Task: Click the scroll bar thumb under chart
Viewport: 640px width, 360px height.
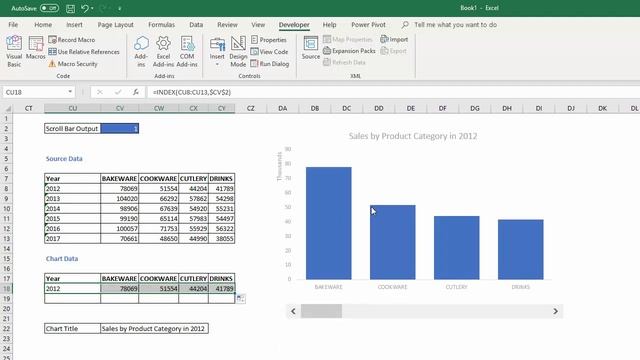Action: coord(321,311)
